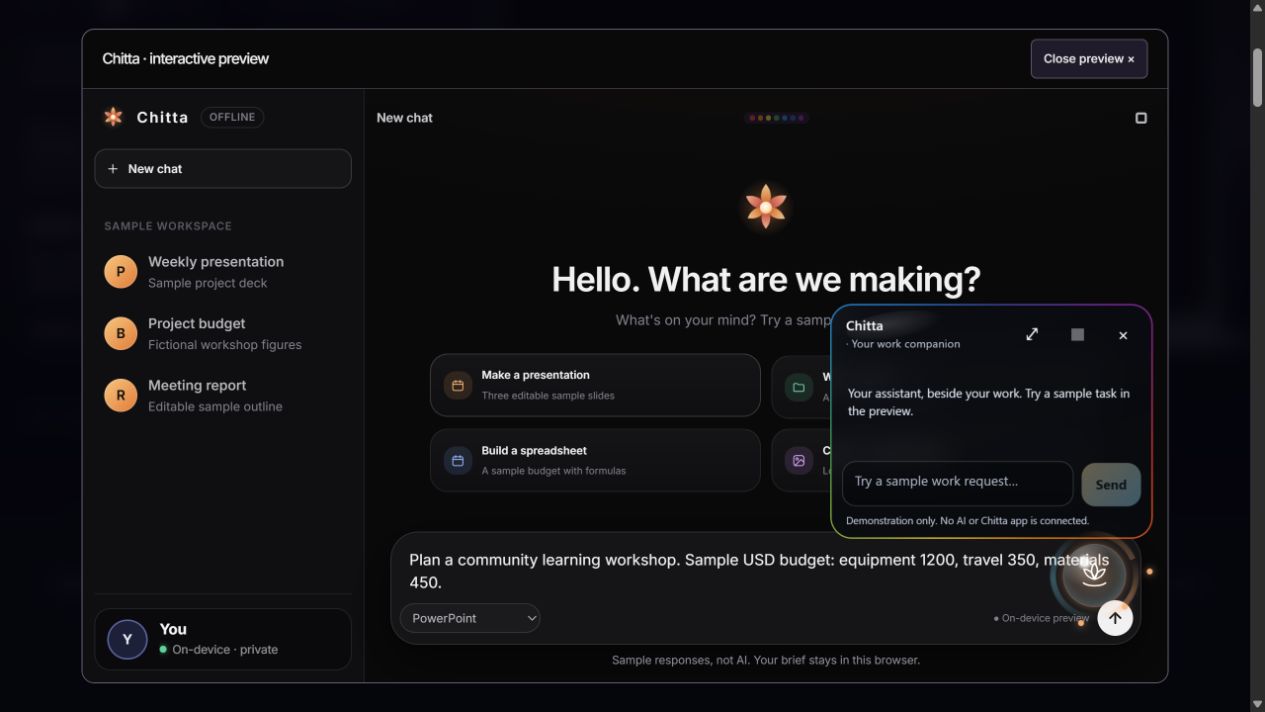Click the central flower emblem above greeting
Screen dimensions: 1265x712
click(x=766, y=207)
